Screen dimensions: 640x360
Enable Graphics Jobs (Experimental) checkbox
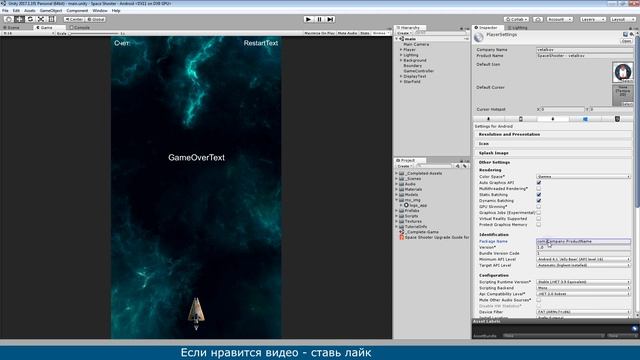[539, 213]
